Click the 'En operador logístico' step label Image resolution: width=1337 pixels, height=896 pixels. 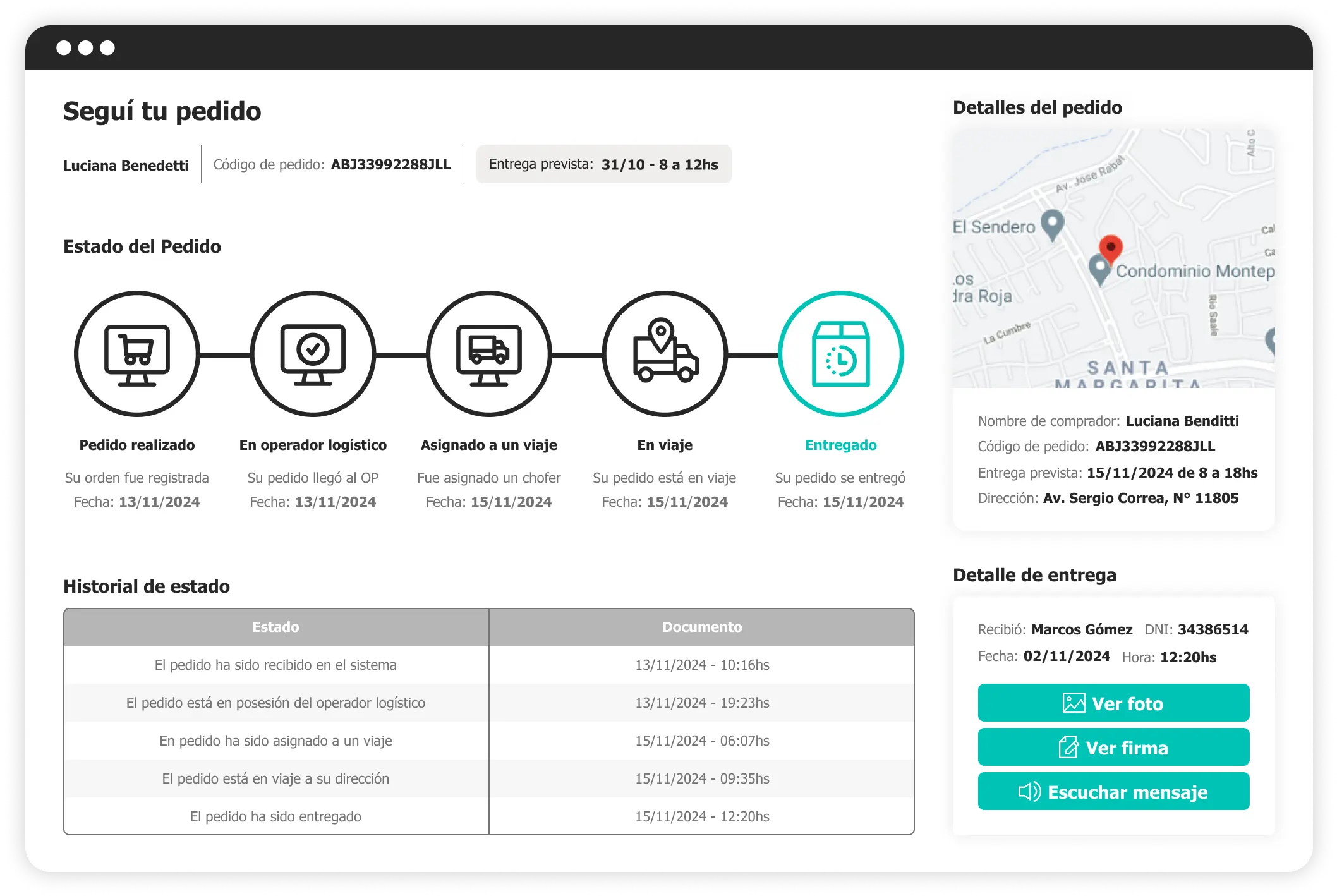click(313, 445)
